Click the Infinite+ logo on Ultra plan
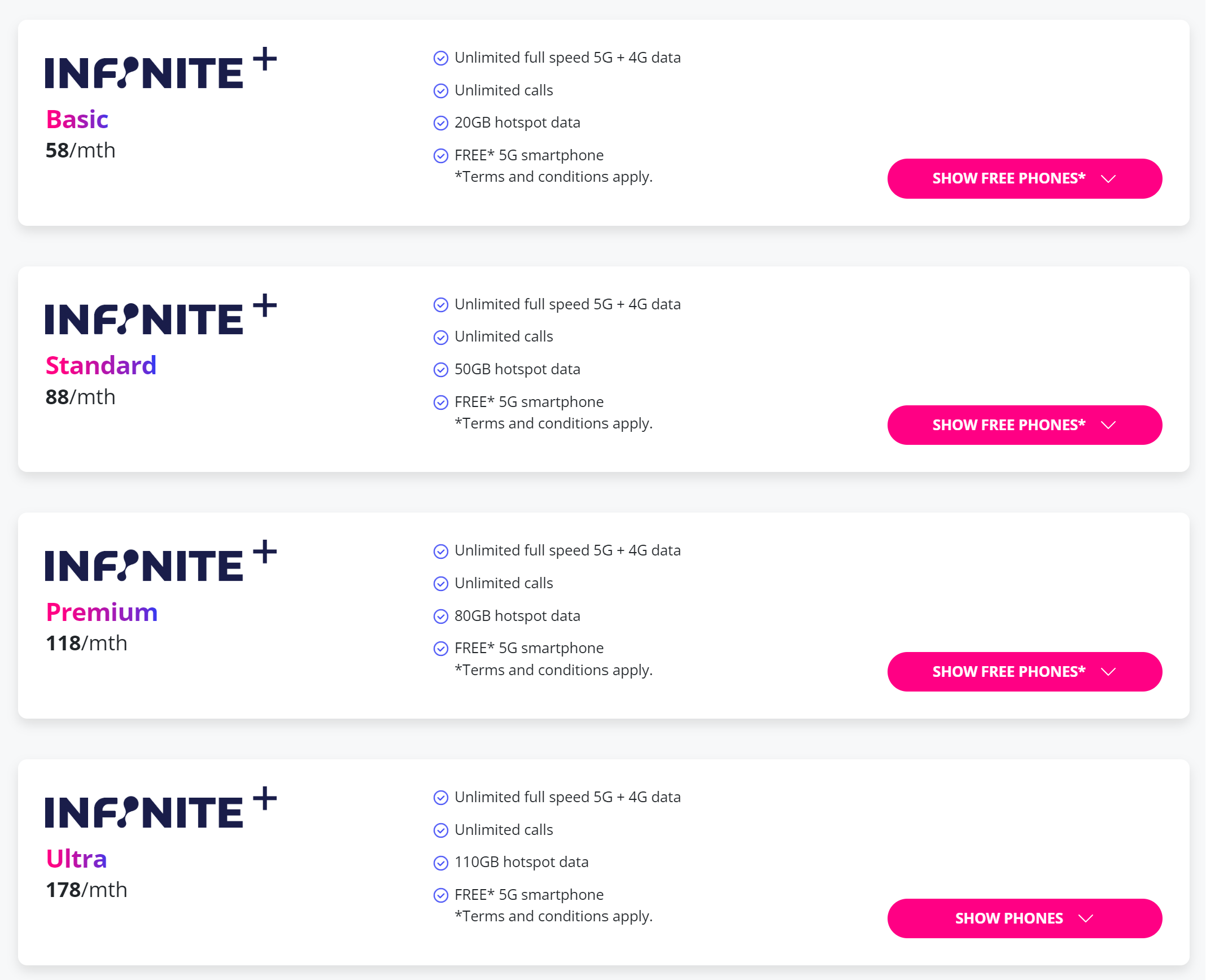The height and width of the screenshot is (980, 1206). [161, 808]
